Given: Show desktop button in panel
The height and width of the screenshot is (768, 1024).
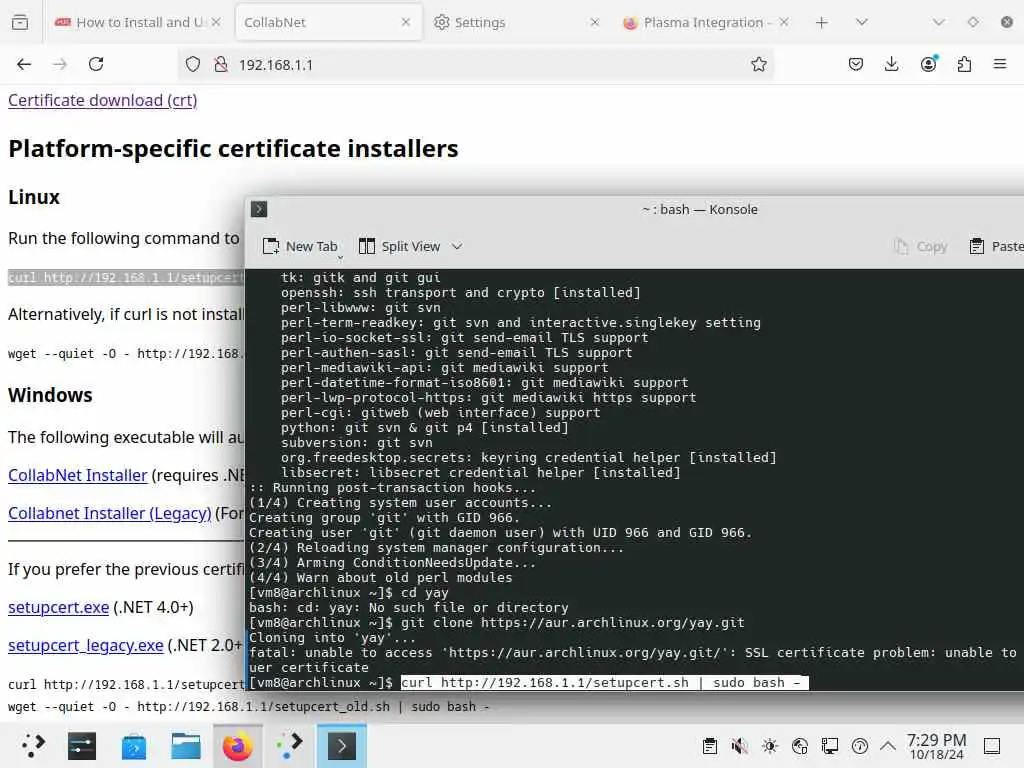Looking at the screenshot, I should pos(992,746).
